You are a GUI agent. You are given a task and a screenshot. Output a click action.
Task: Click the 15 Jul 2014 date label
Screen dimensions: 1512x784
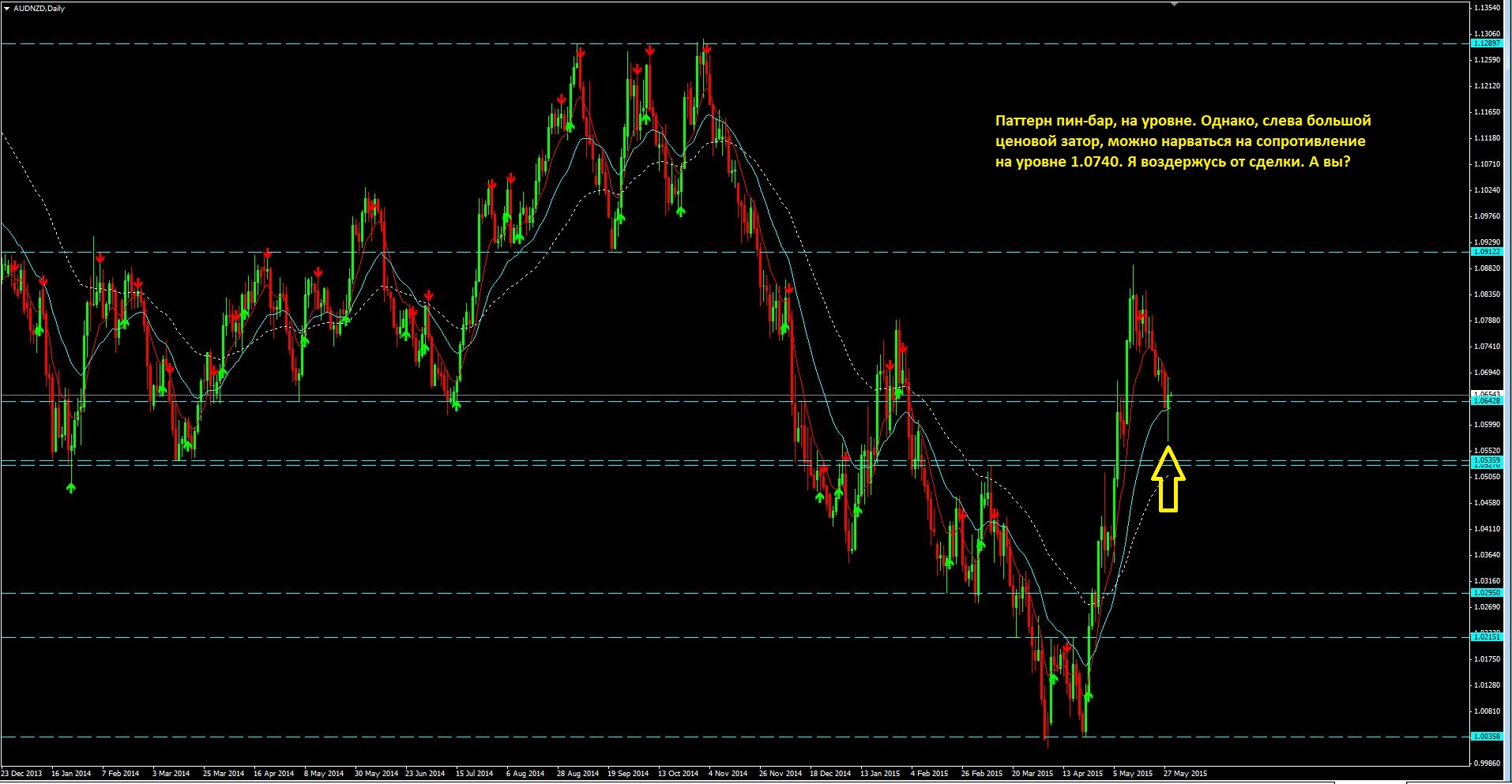click(474, 774)
